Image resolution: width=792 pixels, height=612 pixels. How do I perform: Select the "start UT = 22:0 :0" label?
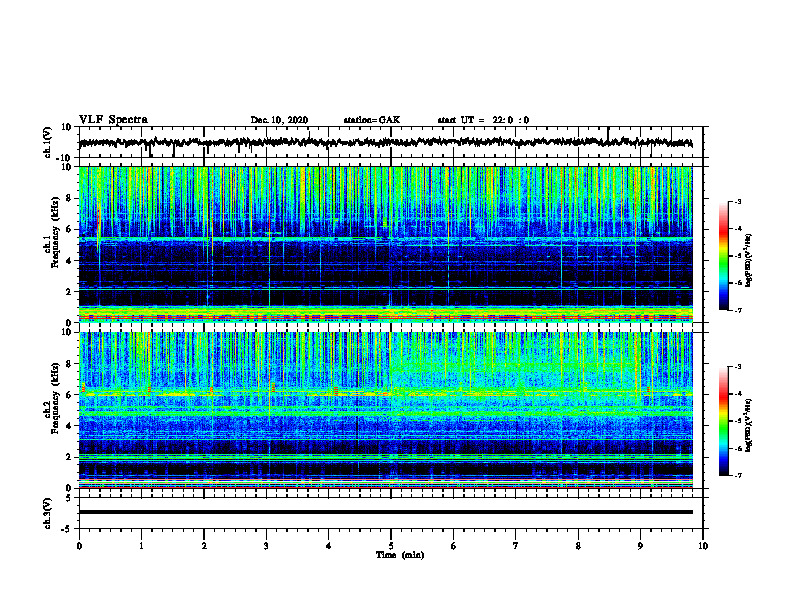pos(483,120)
